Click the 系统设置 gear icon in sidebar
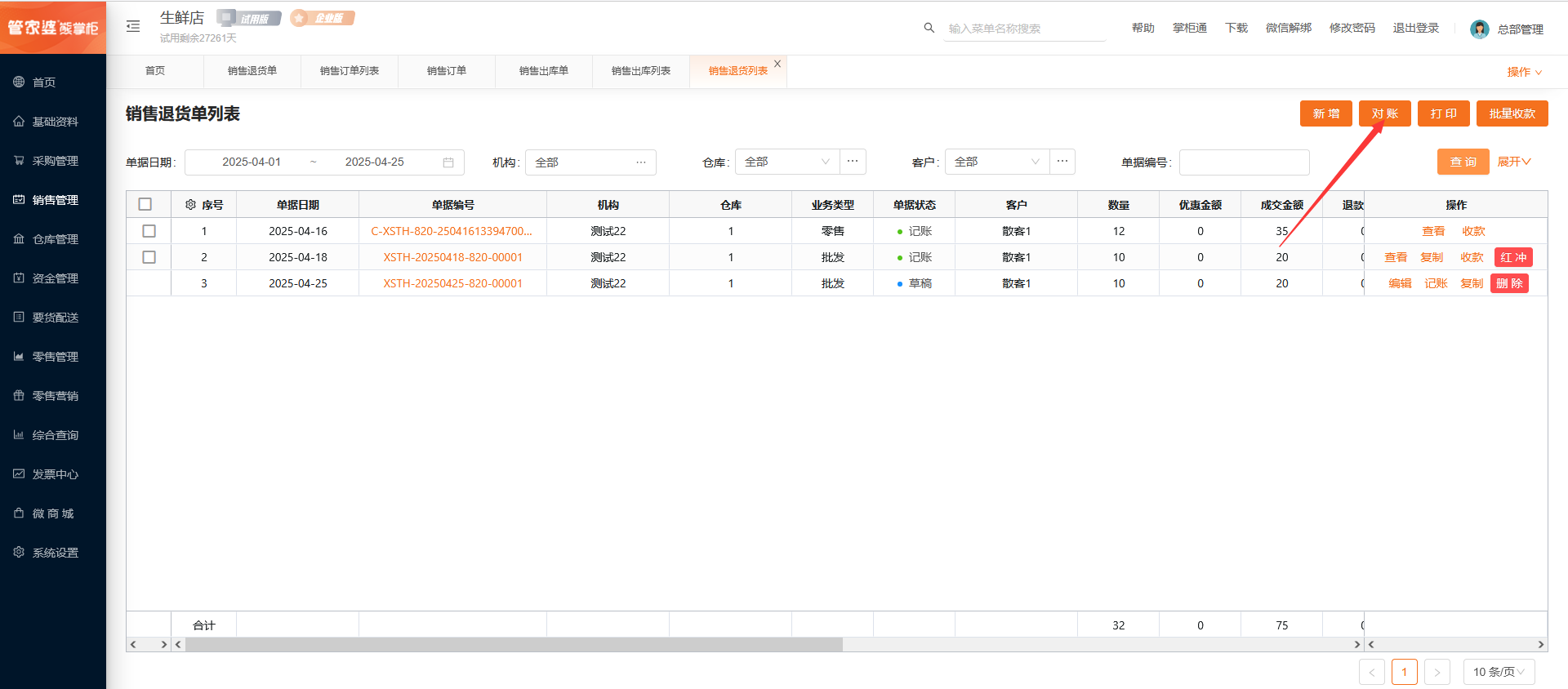 point(19,553)
